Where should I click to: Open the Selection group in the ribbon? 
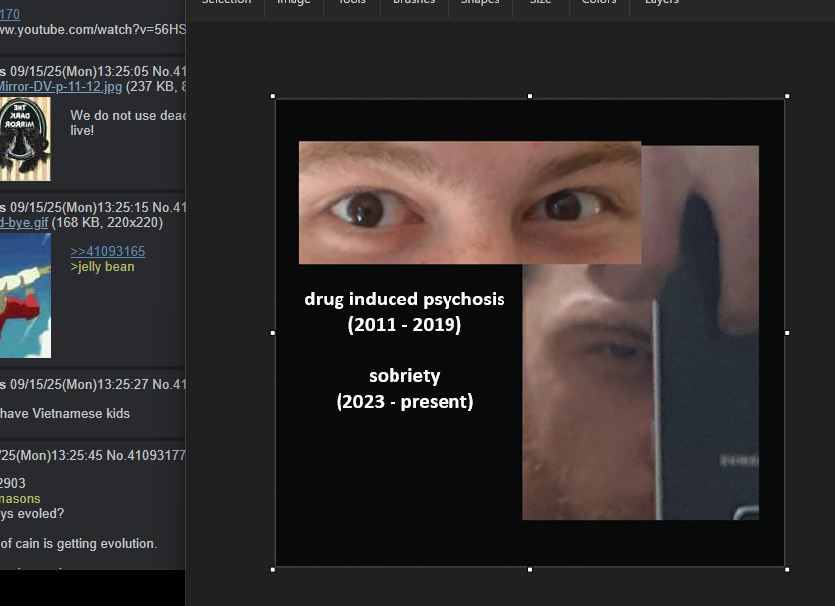pos(226,3)
